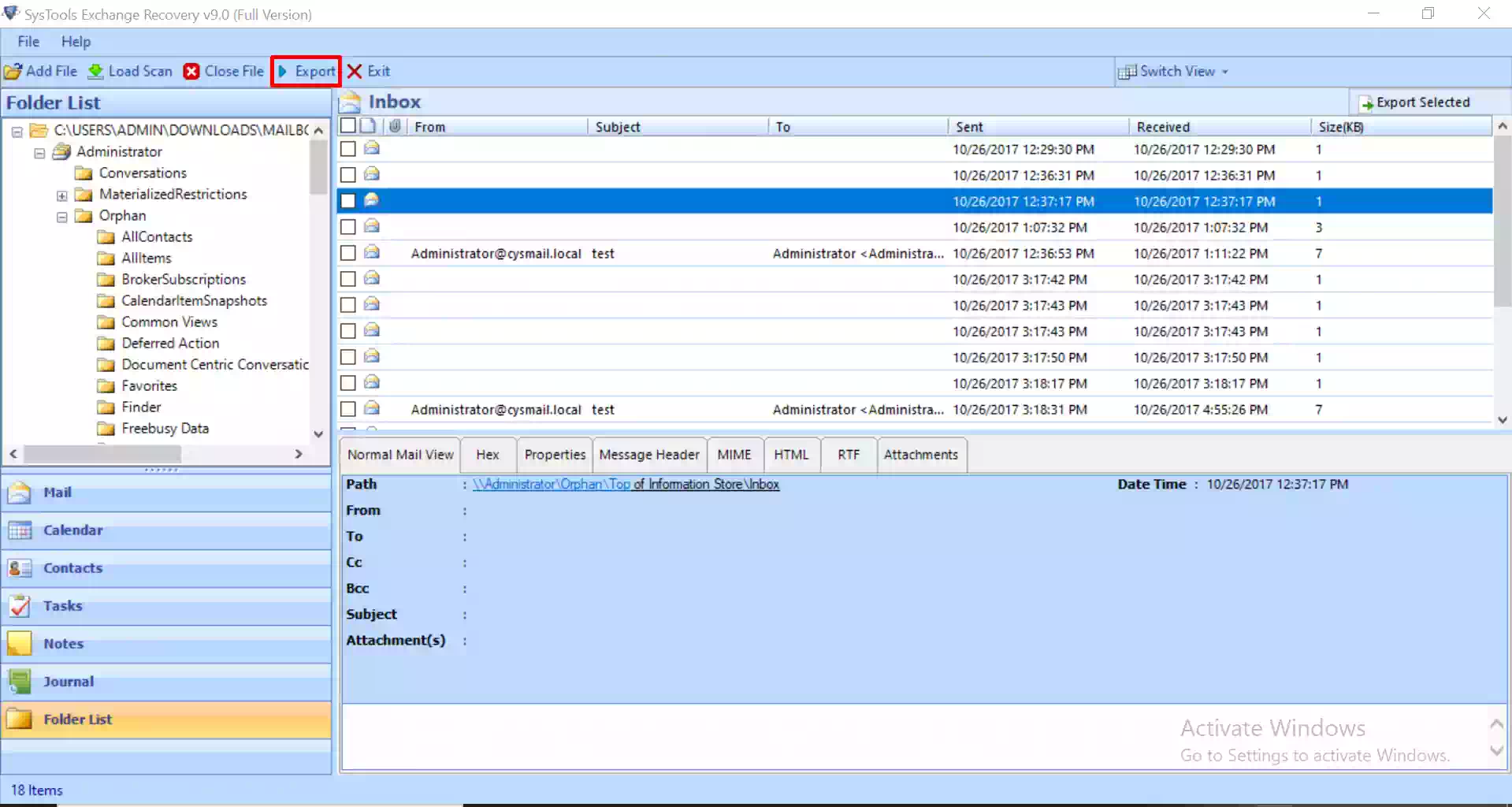Select the AllItems folder icon
Screen dimensions: 1512x807
click(x=106, y=258)
